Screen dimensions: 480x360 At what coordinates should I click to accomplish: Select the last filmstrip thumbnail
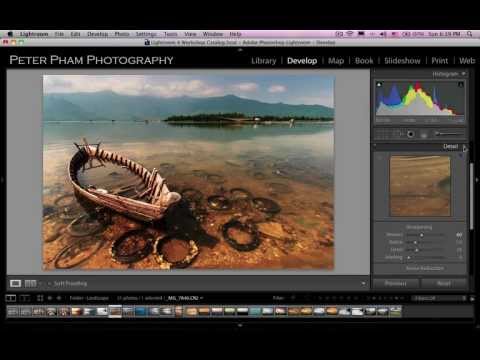pyautogui.click(x=395, y=311)
